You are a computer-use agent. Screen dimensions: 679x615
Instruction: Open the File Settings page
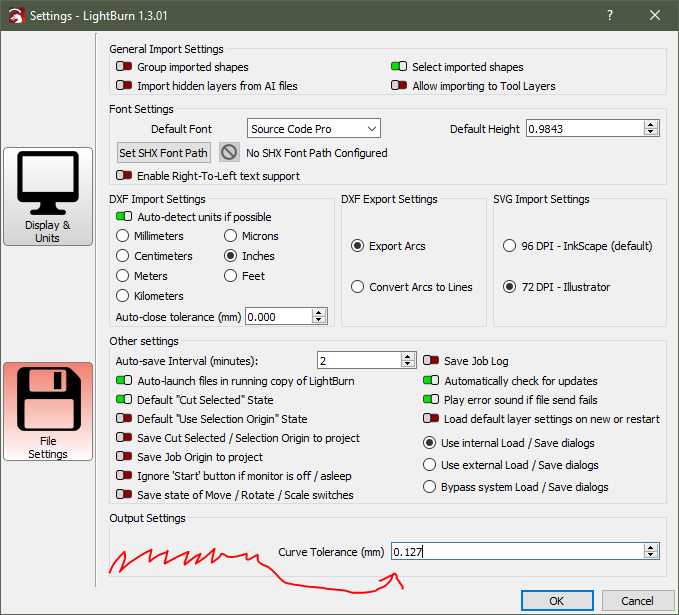click(x=48, y=411)
